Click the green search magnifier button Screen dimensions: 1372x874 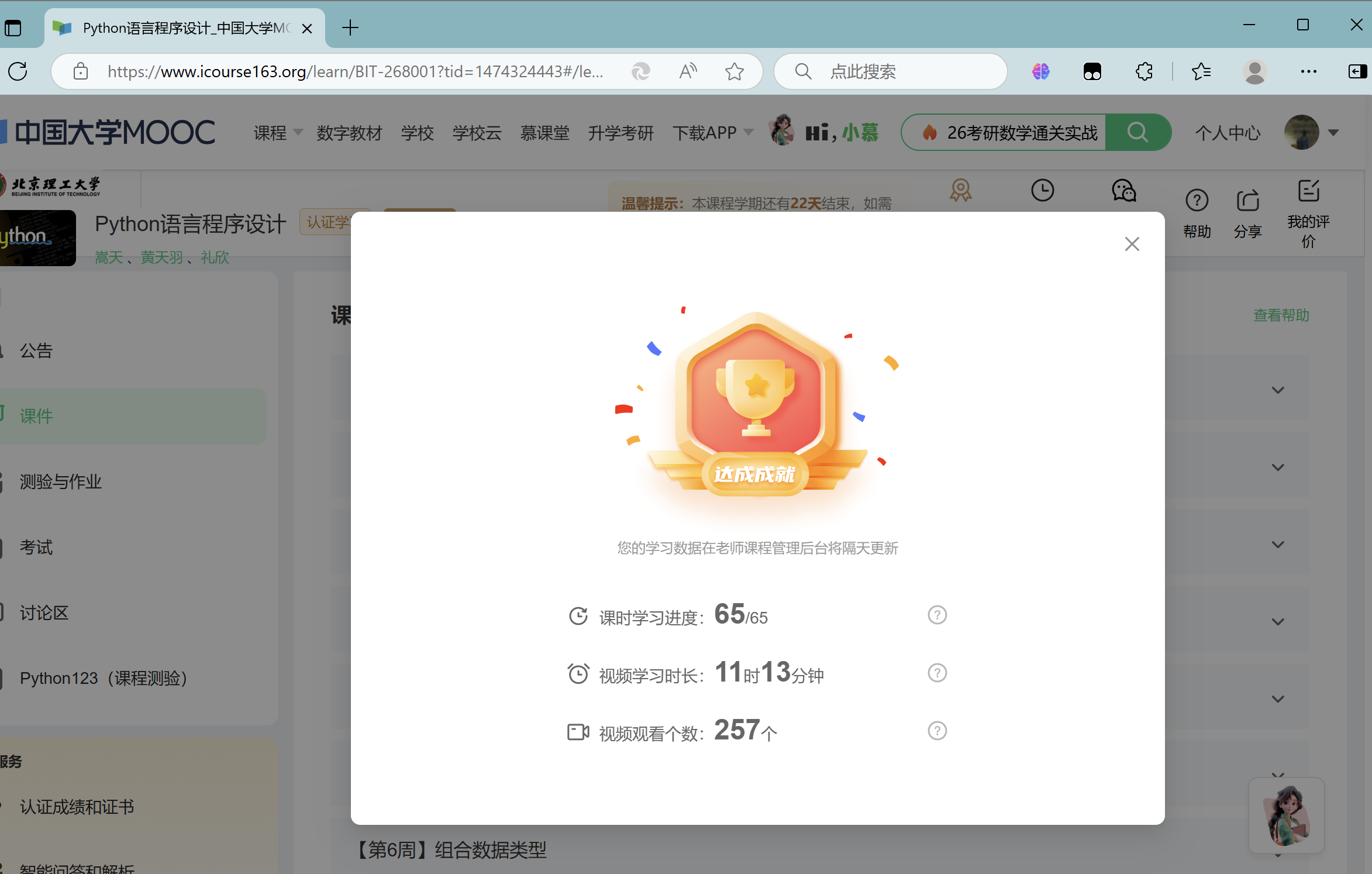[1137, 132]
